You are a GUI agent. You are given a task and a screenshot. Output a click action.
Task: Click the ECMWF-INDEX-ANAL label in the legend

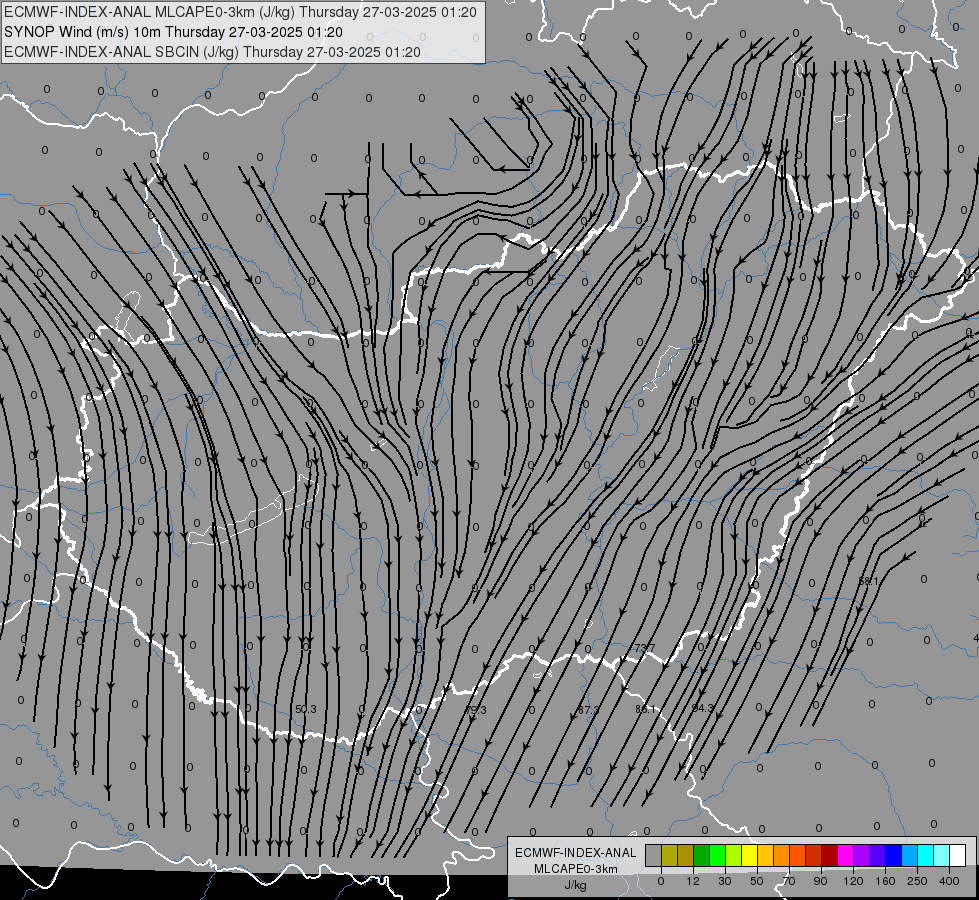coord(576,853)
